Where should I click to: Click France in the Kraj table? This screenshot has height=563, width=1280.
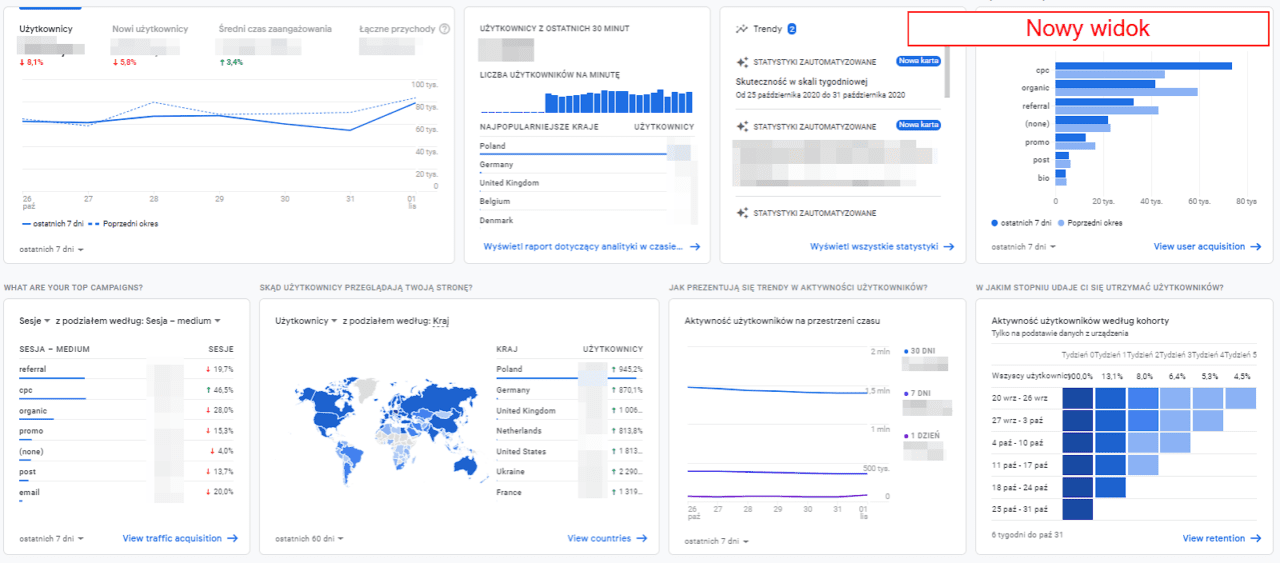[509, 493]
